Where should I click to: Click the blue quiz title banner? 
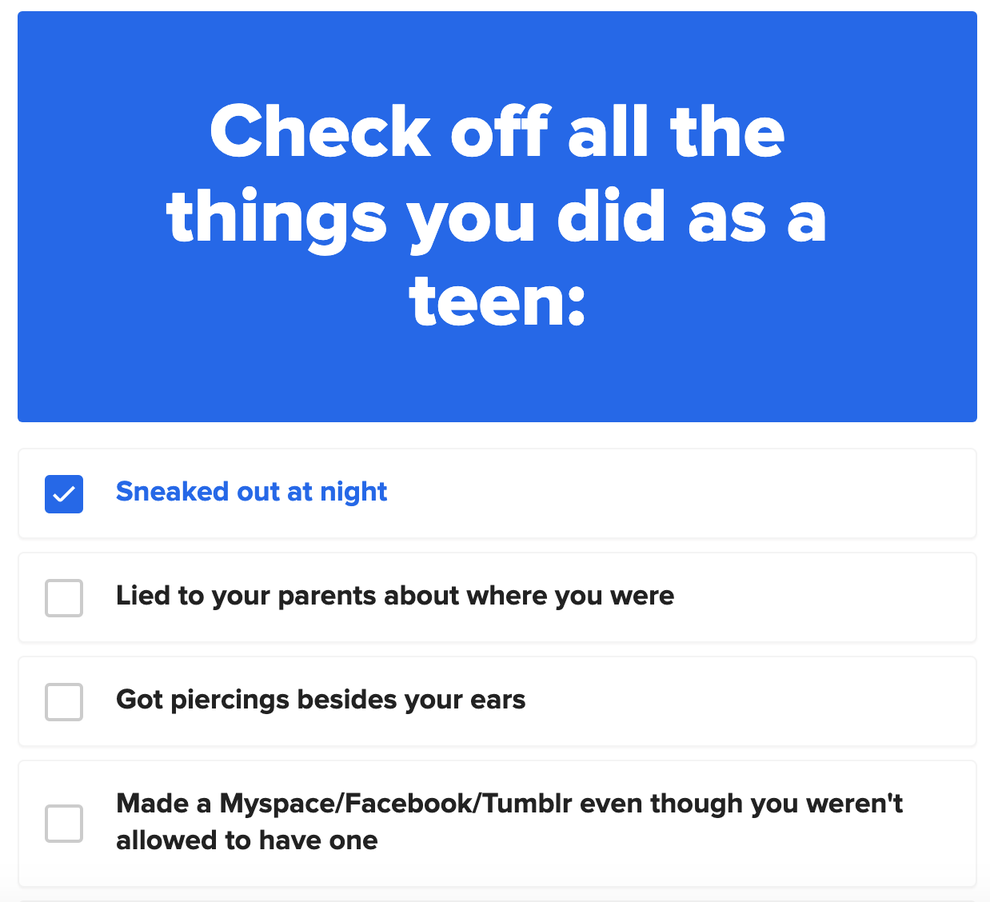(x=497, y=215)
